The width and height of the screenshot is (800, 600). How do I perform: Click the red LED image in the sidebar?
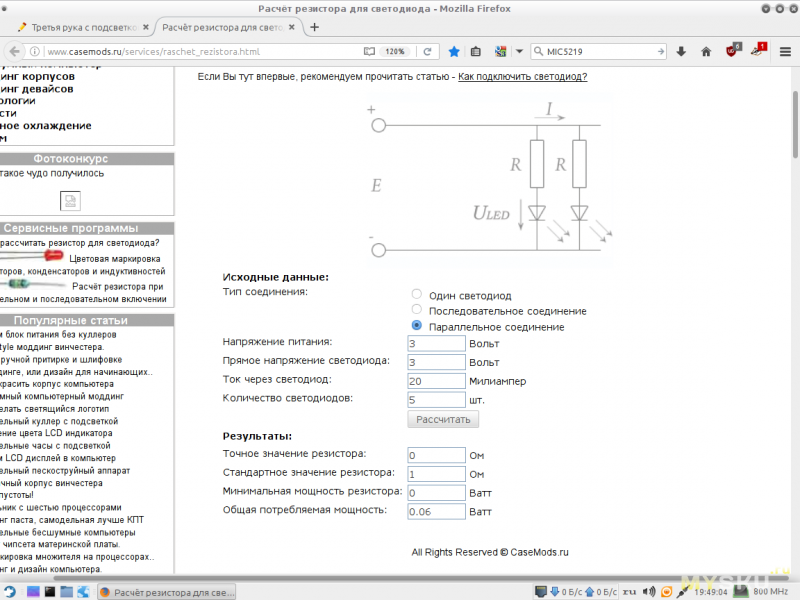(32, 256)
